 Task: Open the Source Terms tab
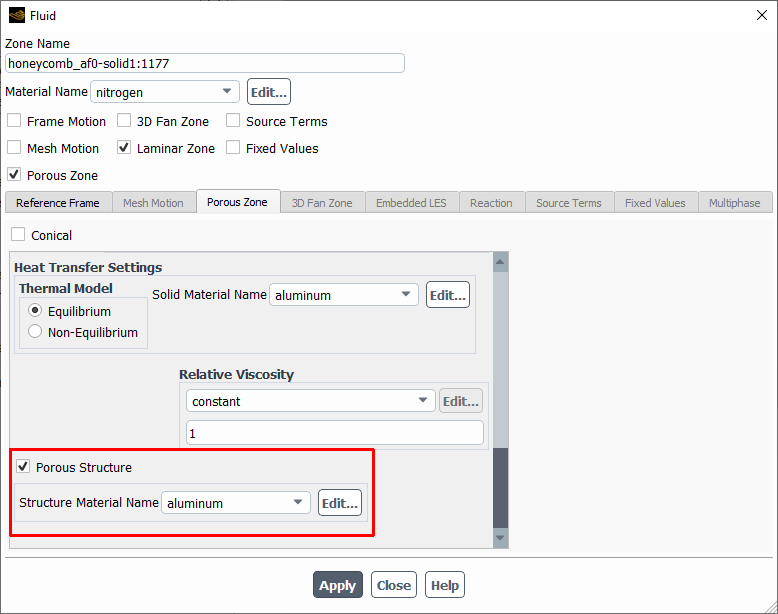coord(569,203)
